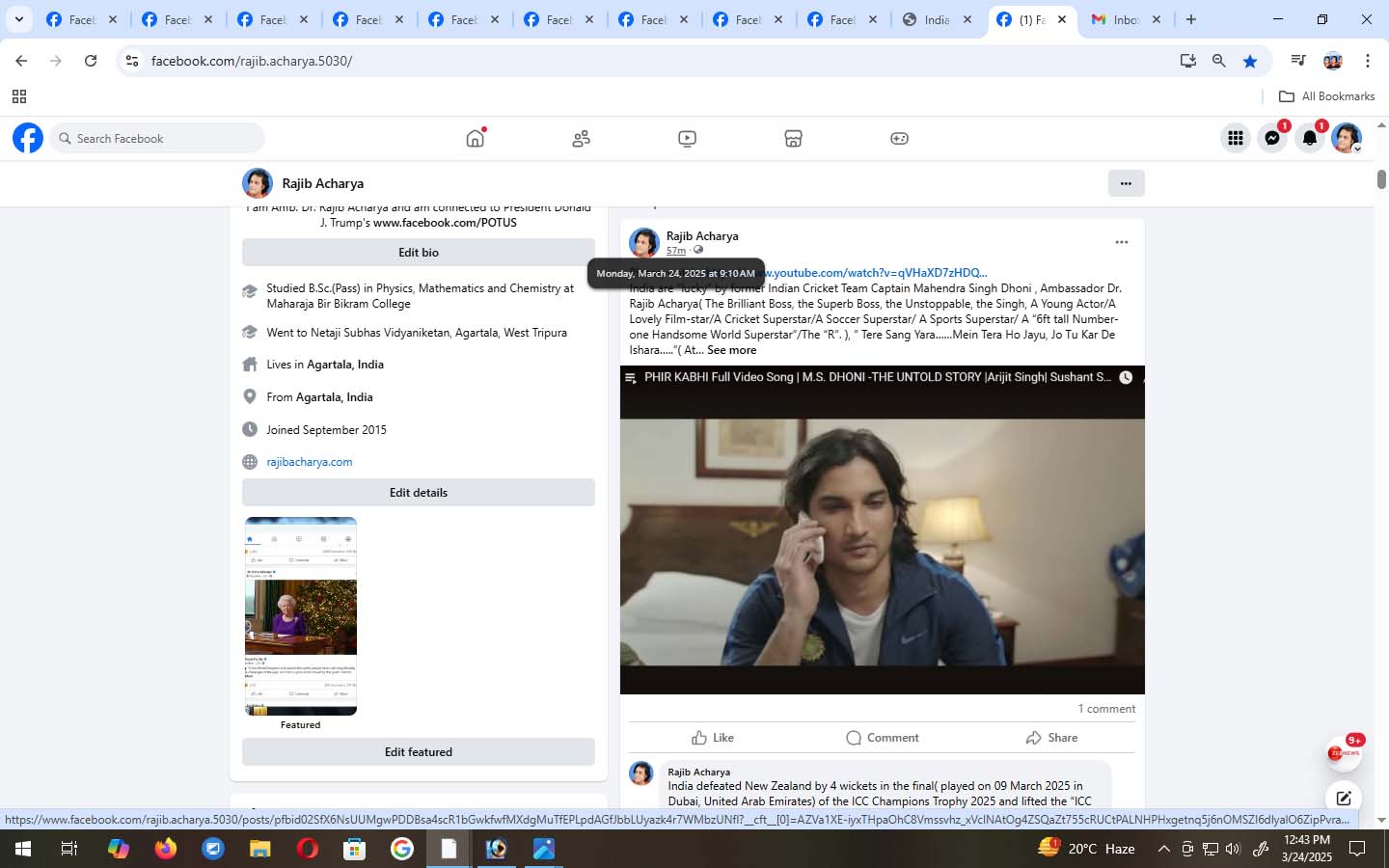1389x868 pixels.
Task: Open Gaming icon in navigation
Action: tap(899, 139)
